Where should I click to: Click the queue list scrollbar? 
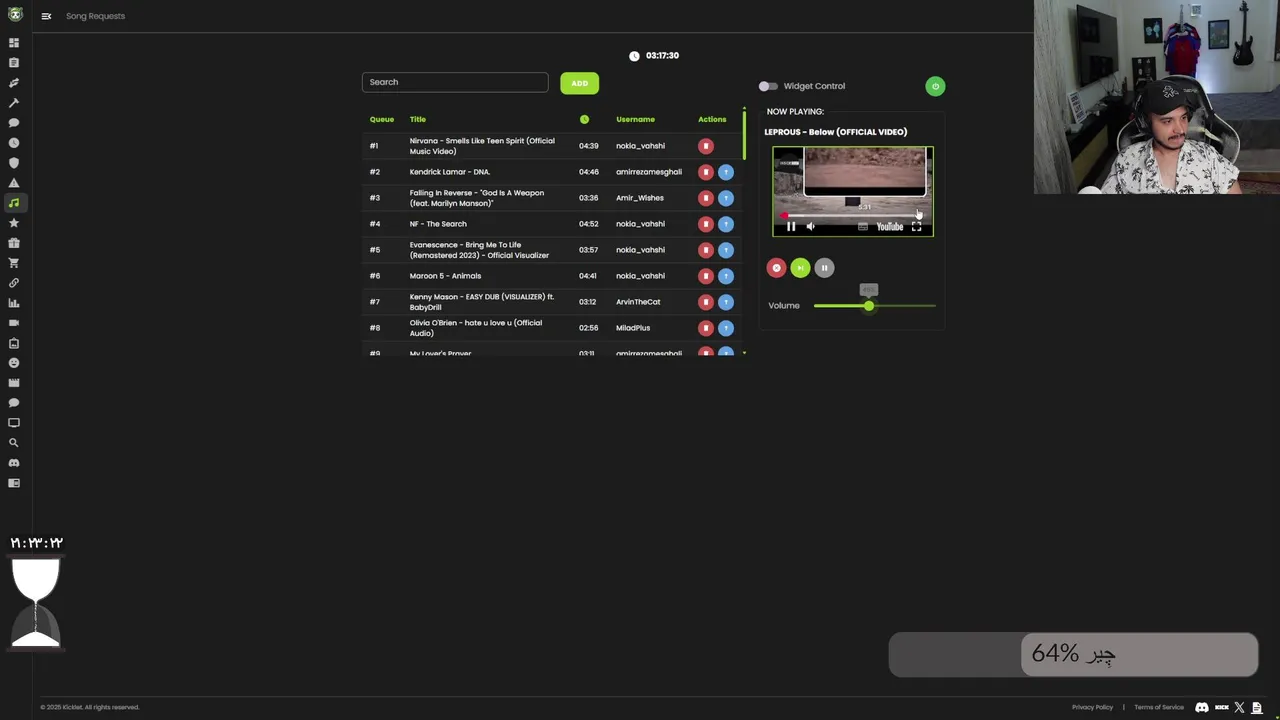pyautogui.click(x=744, y=135)
